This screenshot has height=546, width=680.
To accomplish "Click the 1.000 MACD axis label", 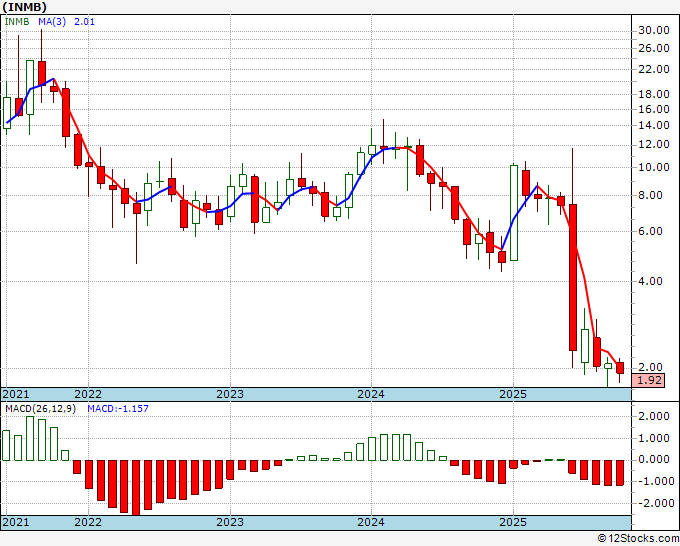I will [x=654, y=438].
